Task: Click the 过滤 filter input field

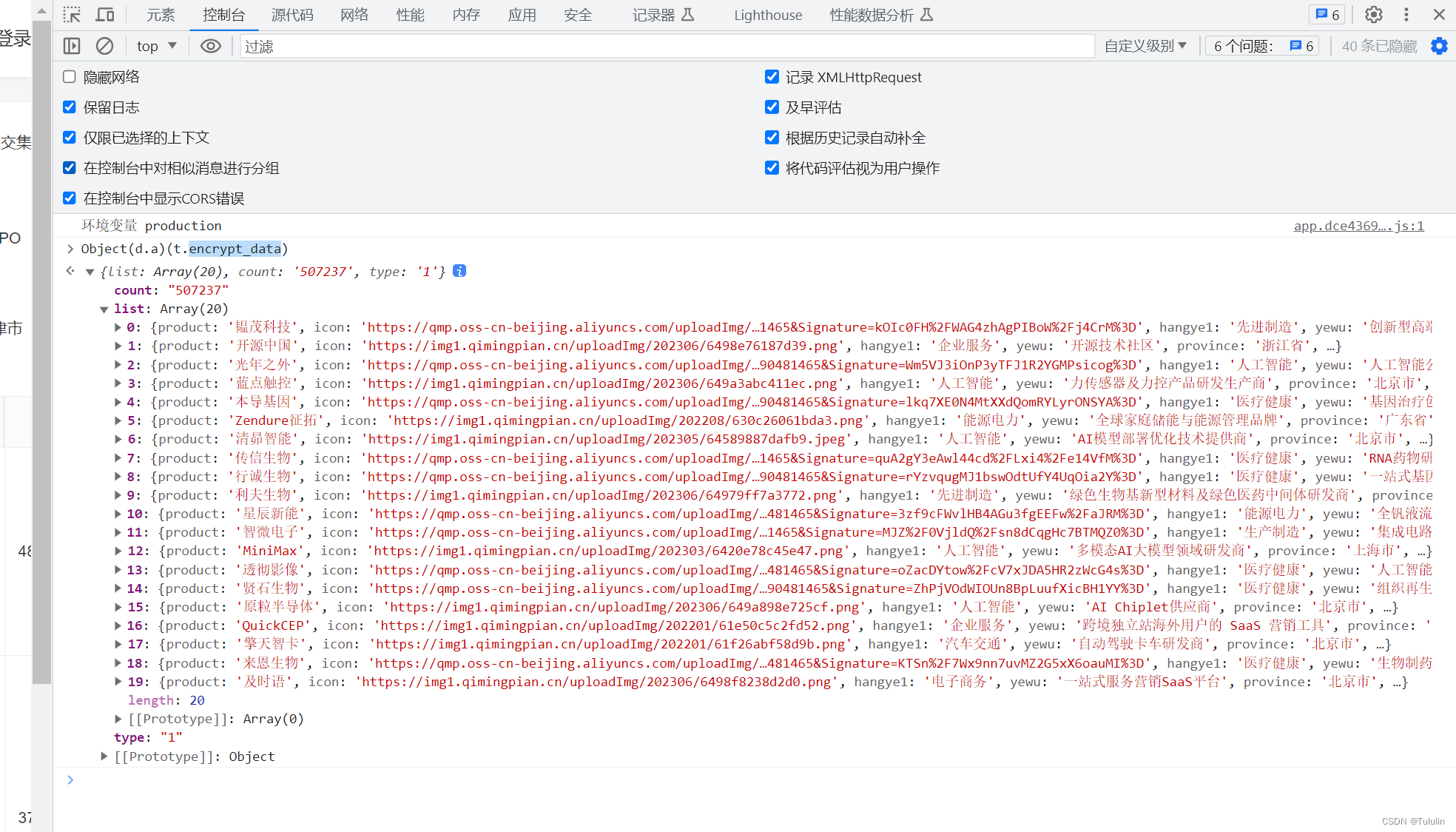Action: 666,46
